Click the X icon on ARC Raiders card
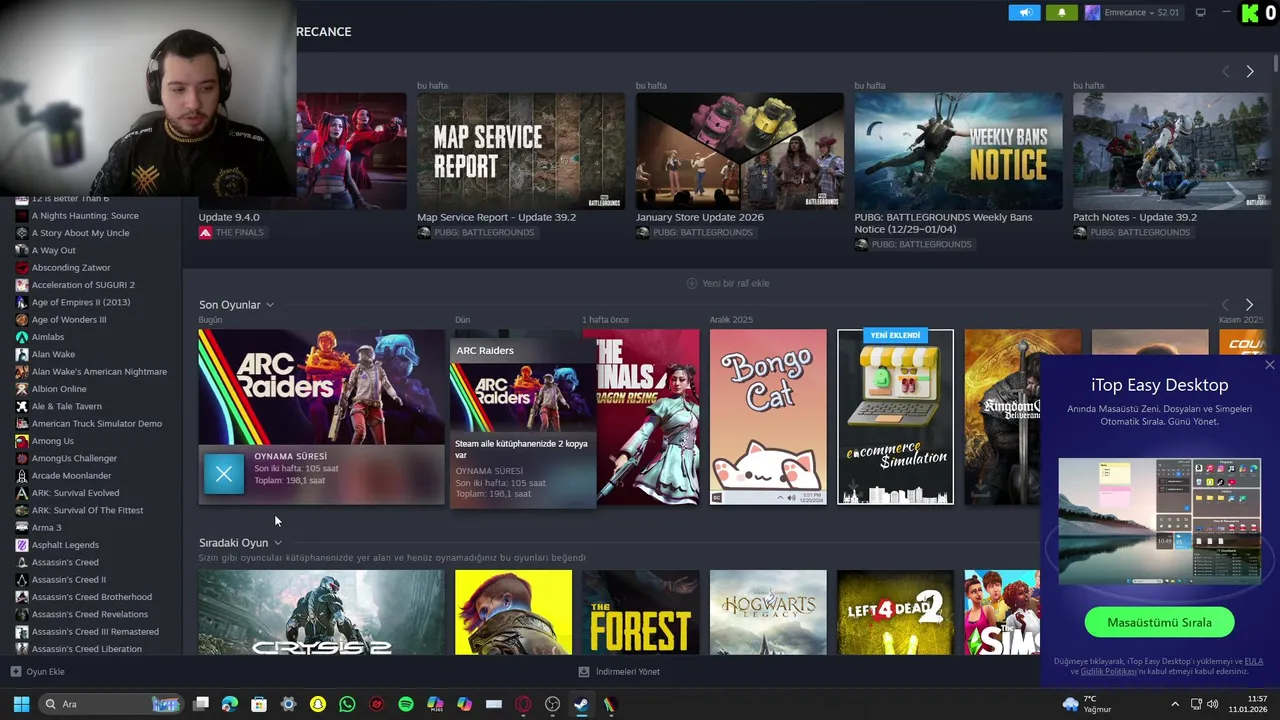Viewport: 1280px width, 720px height. click(x=224, y=474)
